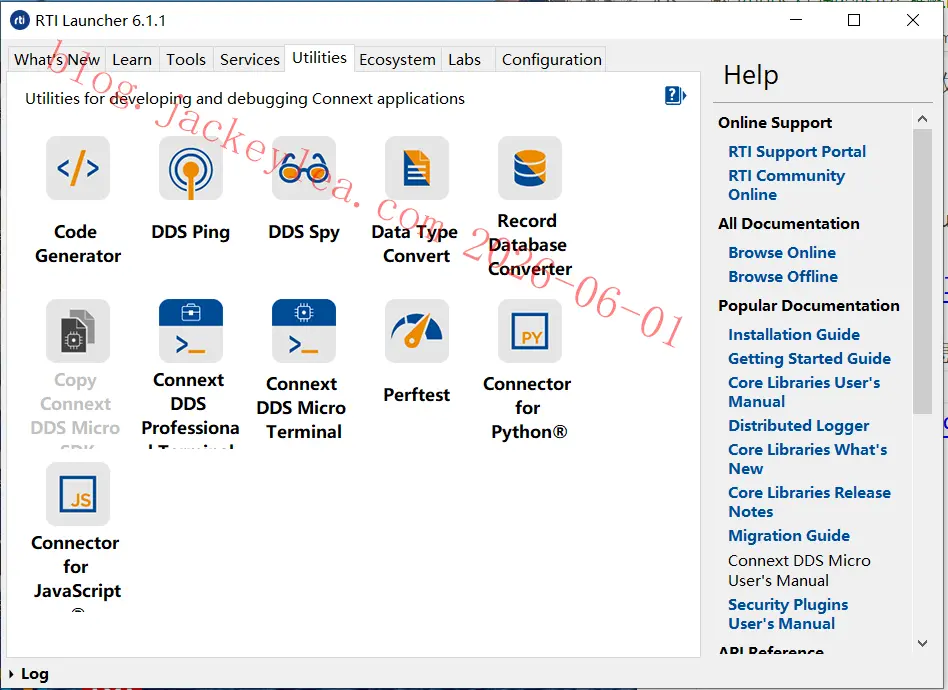Start the DDS Spy glasses icon
948x690 pixels.
tap(304, 168)
